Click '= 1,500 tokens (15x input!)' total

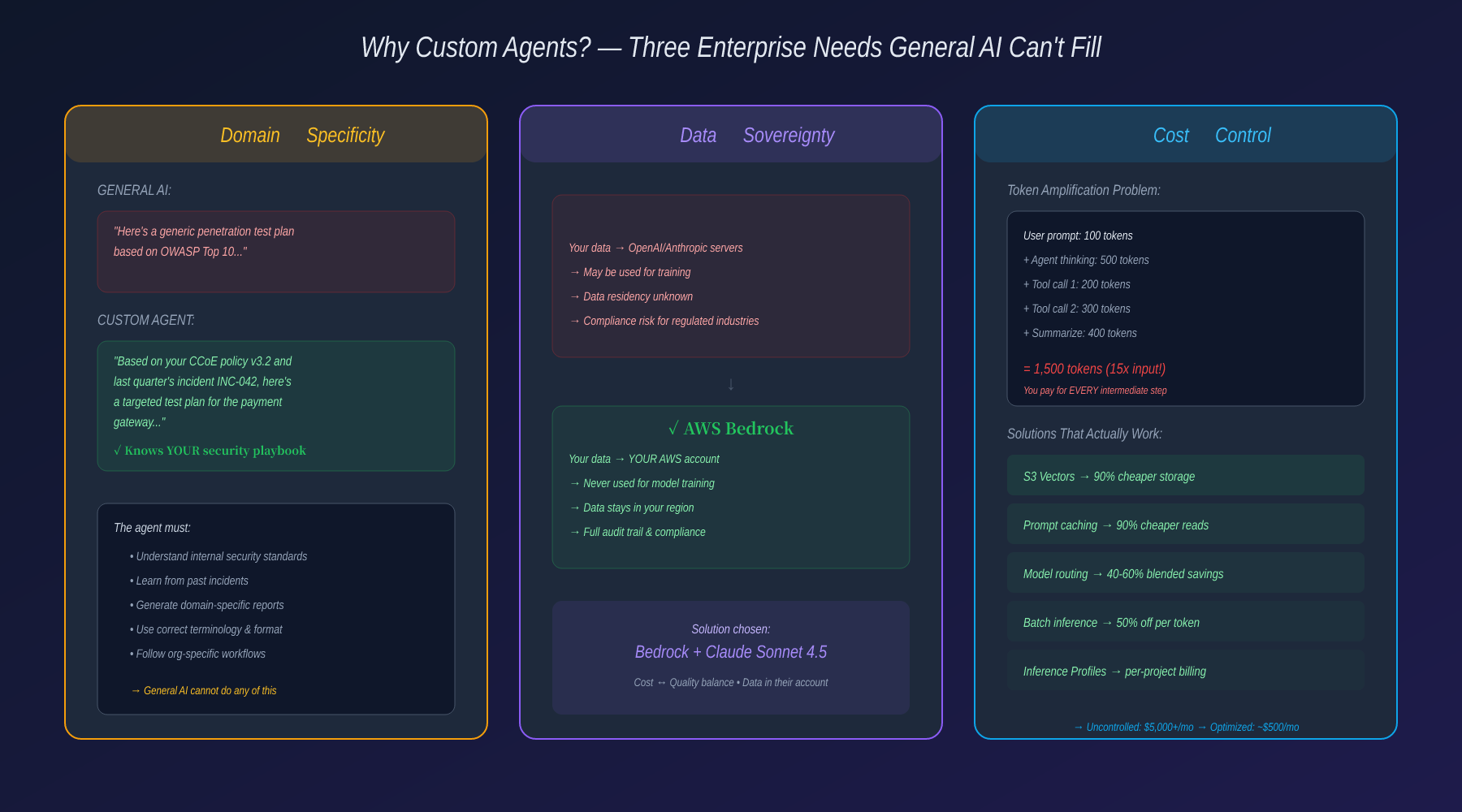tap(1094, 369)
